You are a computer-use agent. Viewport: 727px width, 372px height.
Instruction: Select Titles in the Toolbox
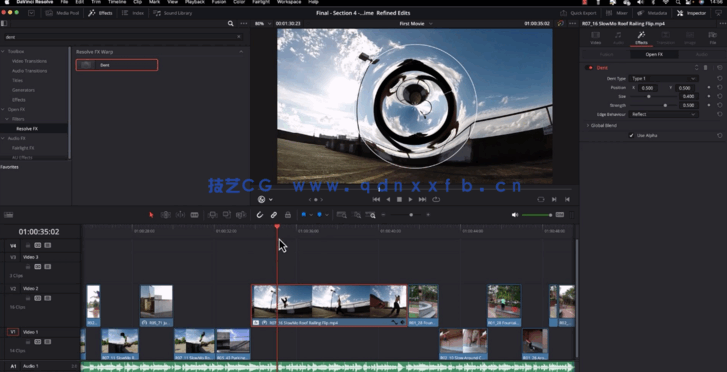[17, 81]
